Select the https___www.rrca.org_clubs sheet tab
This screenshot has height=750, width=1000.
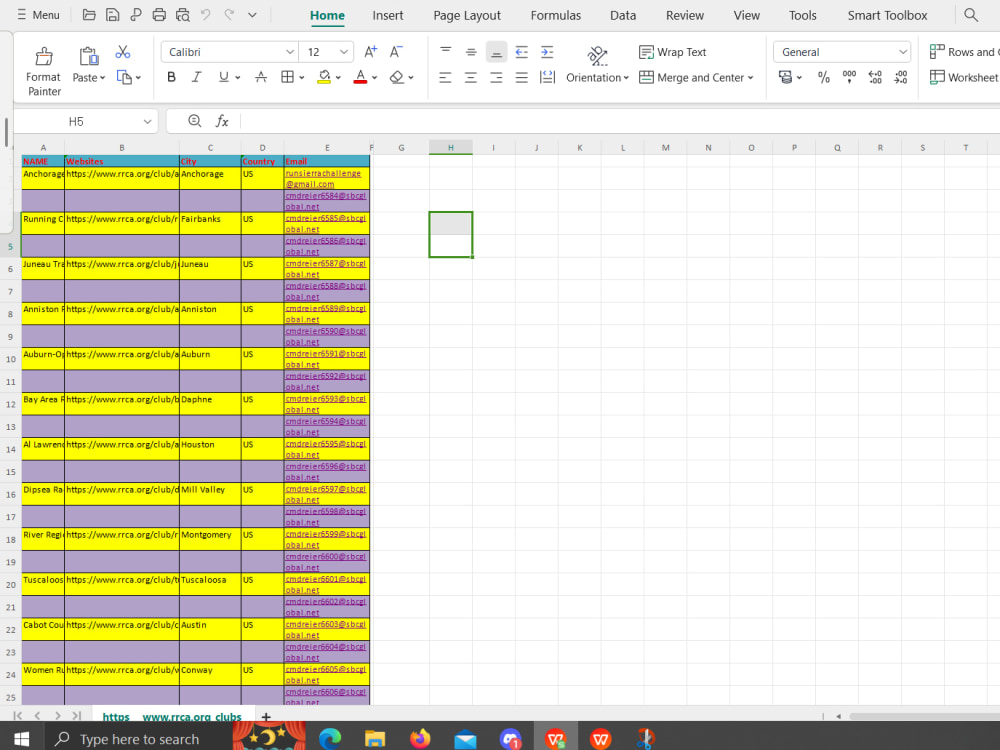coord(172,717)
